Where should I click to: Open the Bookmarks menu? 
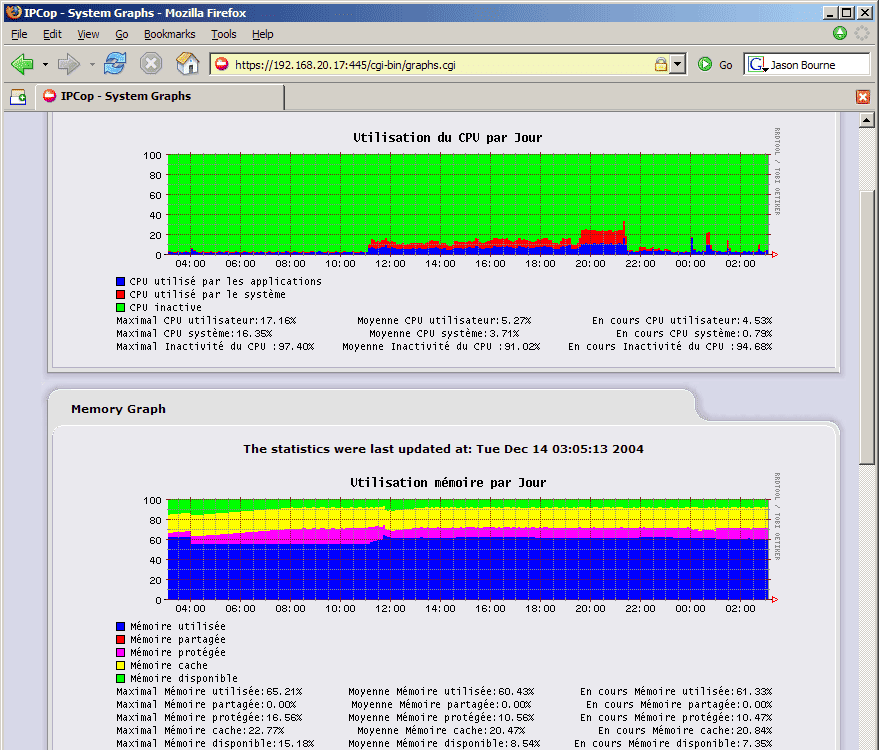tap(169, 34)
